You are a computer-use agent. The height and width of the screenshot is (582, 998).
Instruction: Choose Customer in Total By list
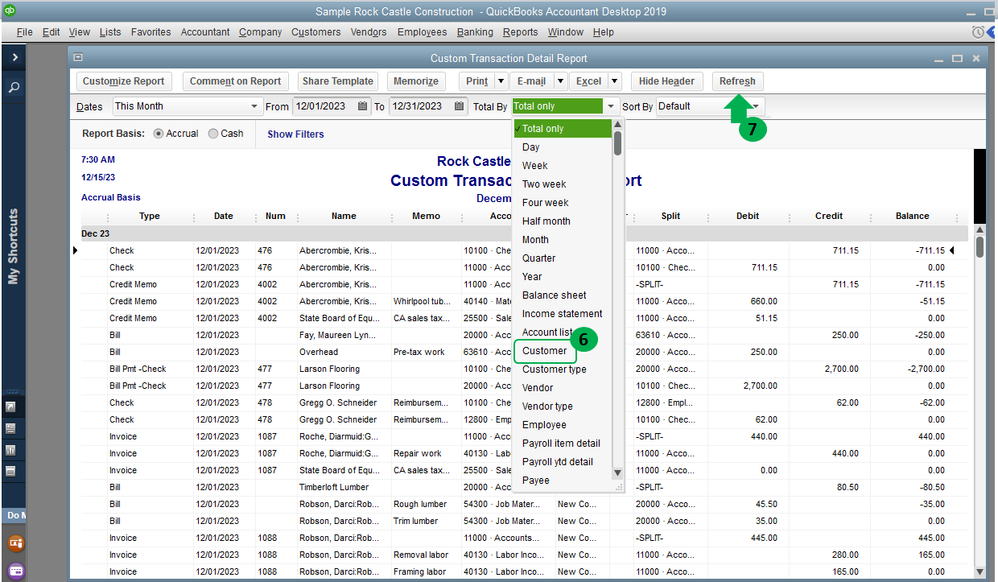544,351
